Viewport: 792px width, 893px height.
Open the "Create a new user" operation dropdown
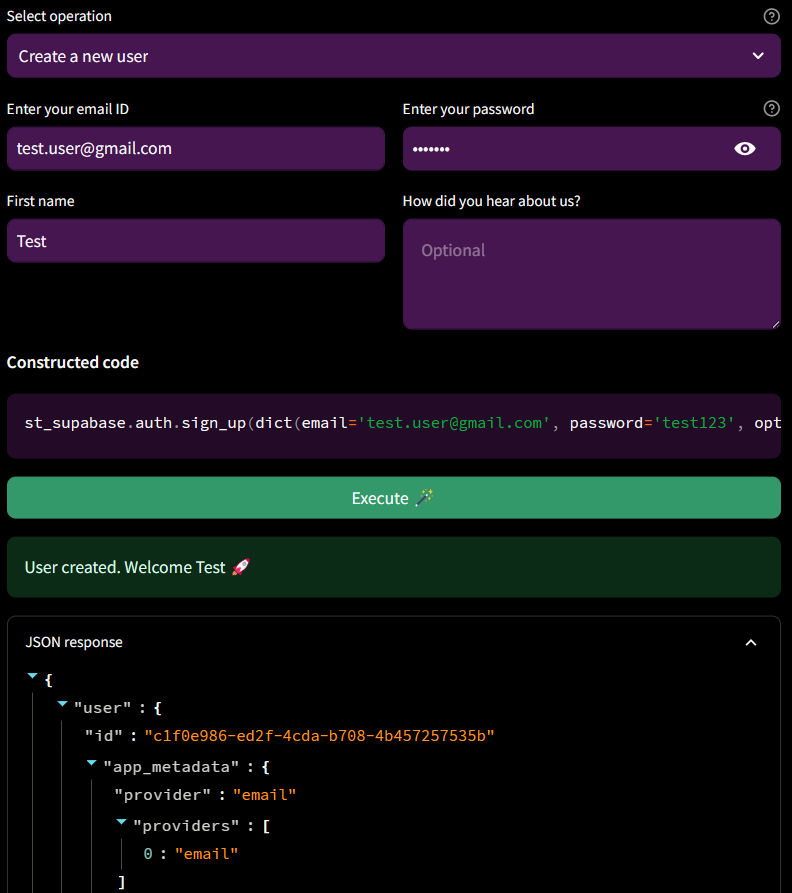coord(394,55)
